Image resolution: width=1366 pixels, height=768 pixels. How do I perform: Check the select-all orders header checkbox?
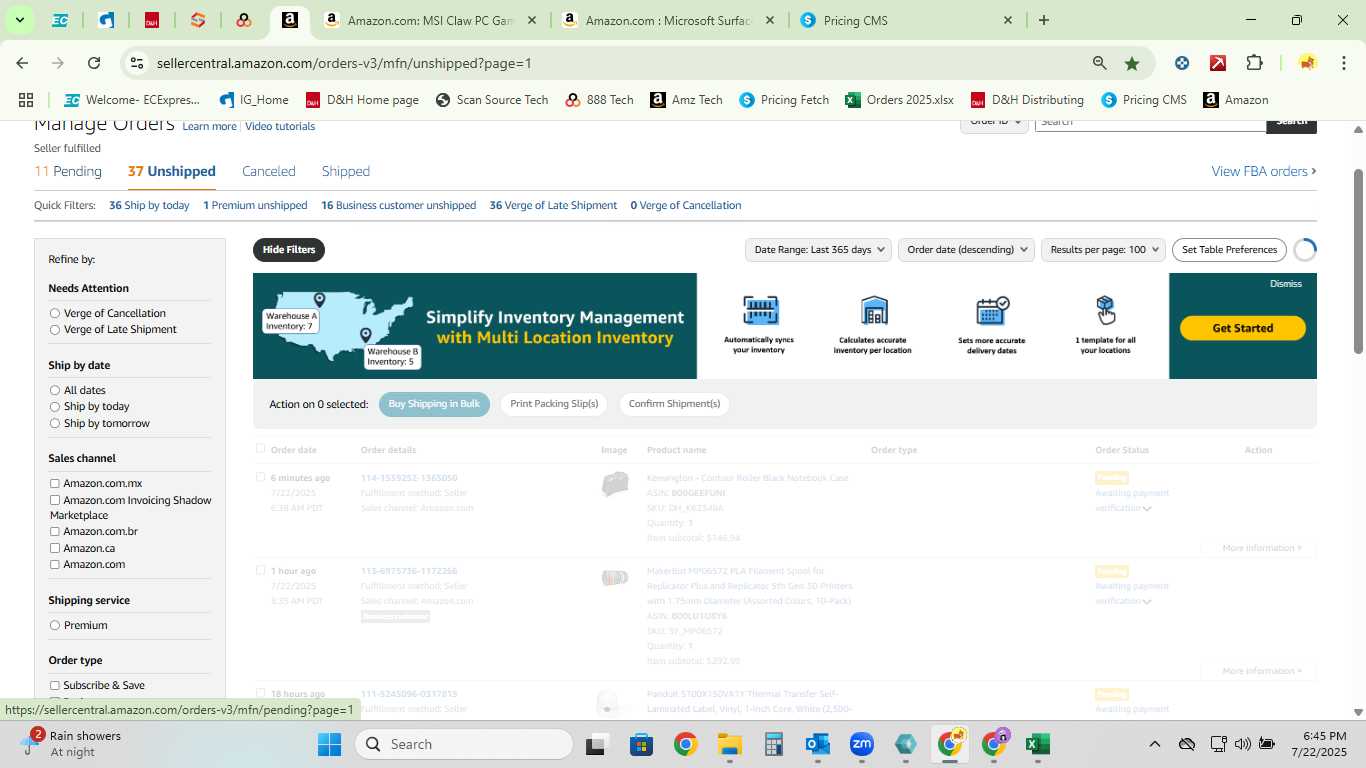261,449
